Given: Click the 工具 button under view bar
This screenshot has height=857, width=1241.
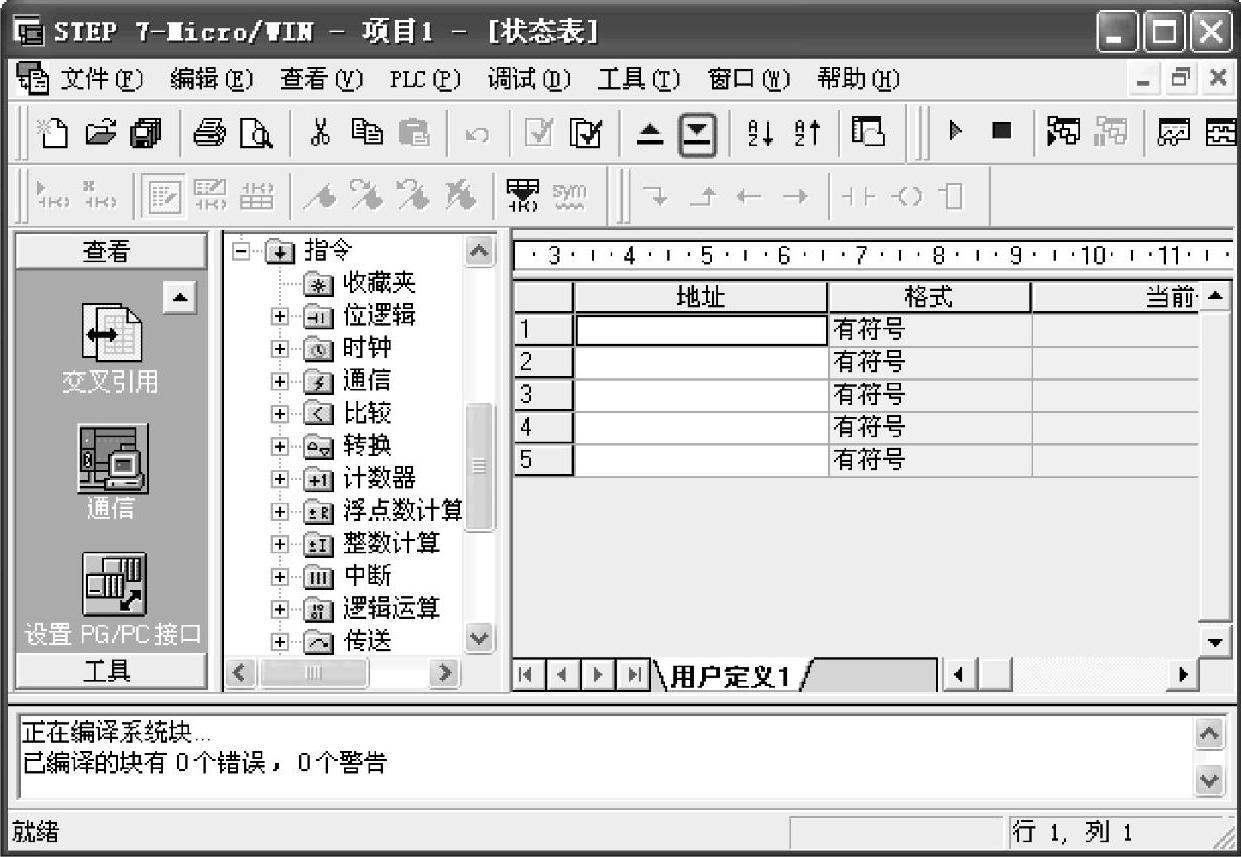Looking at the screenshot, I should click(111, 671).
